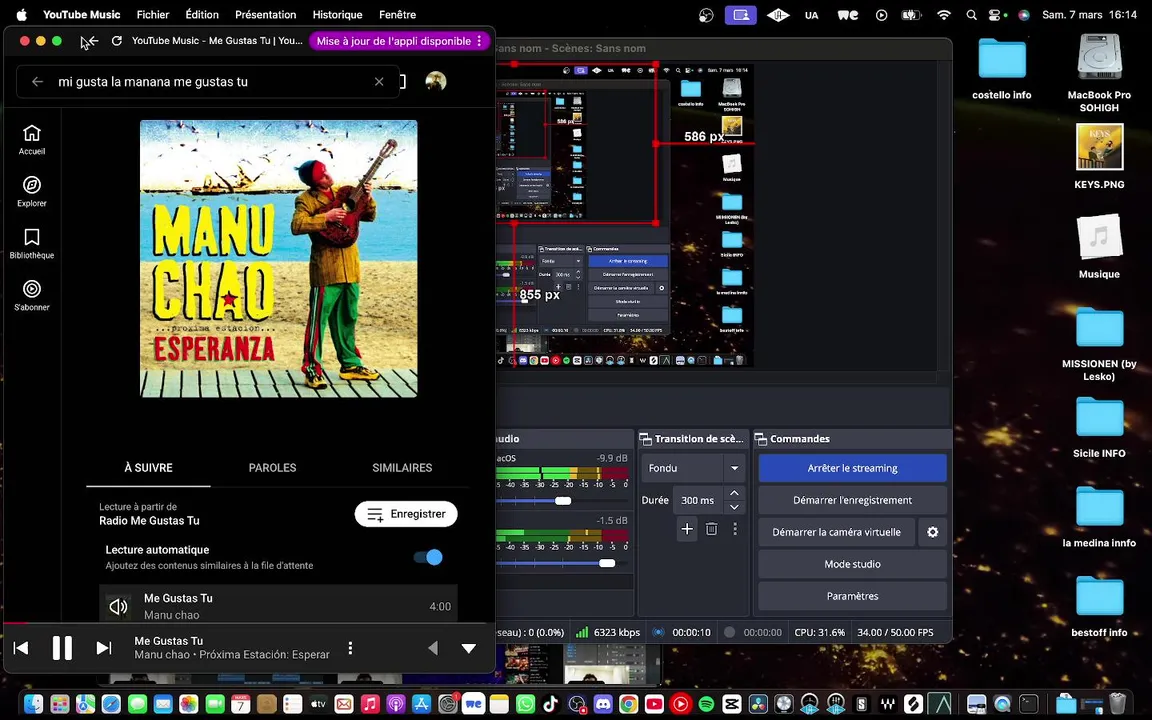Open TikTok from the Dock
The height and width of the screenshot is (720, 1152).
click(550, 704)
